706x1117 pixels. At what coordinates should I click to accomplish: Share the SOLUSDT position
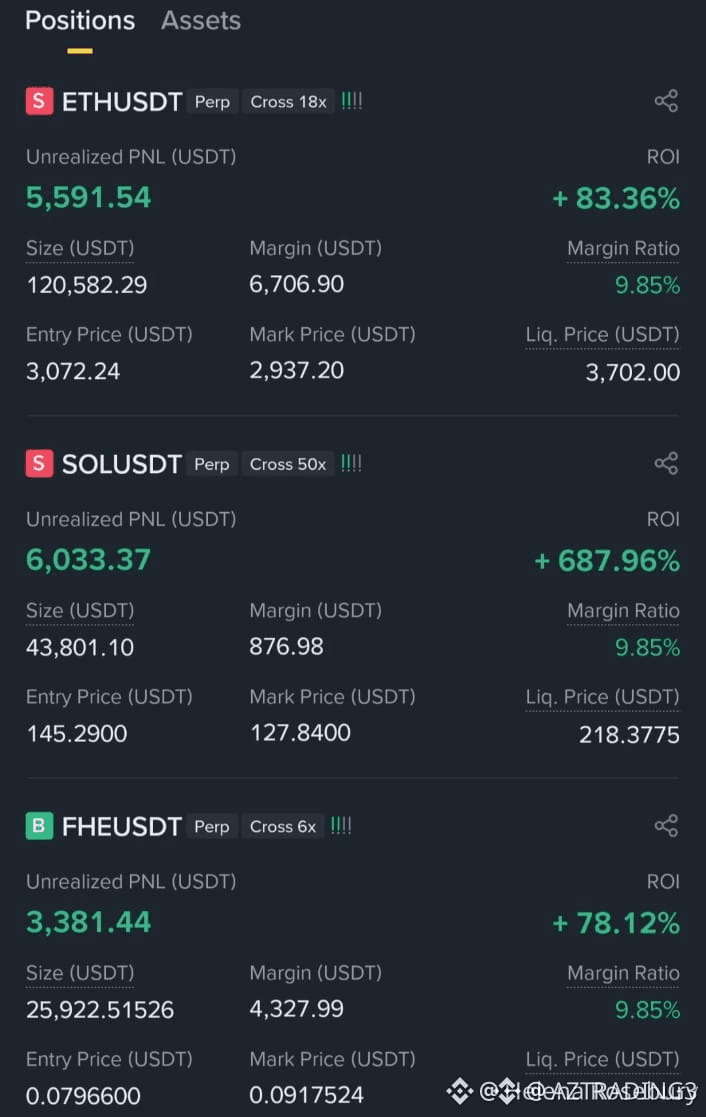point(666,464)
